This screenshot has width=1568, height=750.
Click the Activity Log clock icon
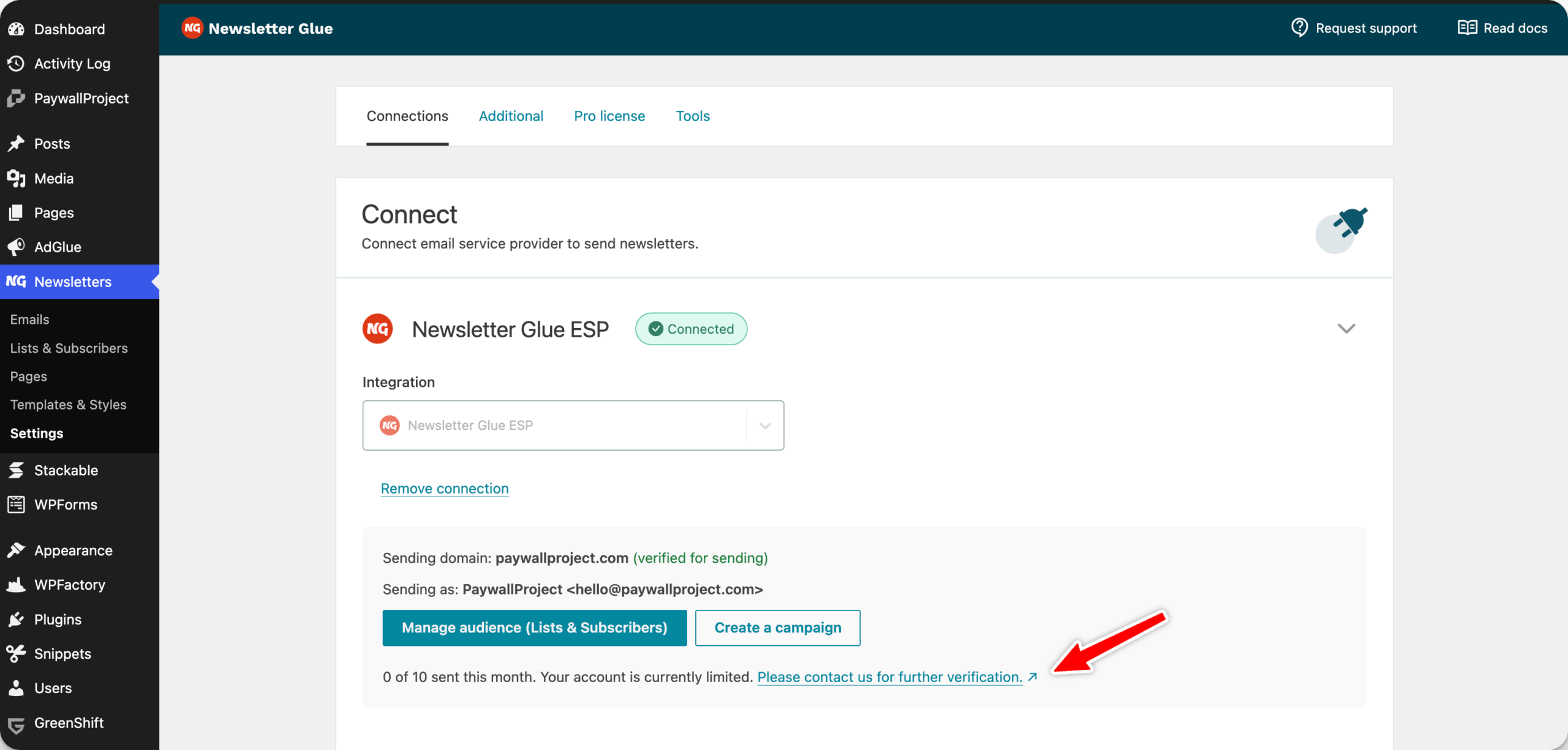[x=17, y=64]
